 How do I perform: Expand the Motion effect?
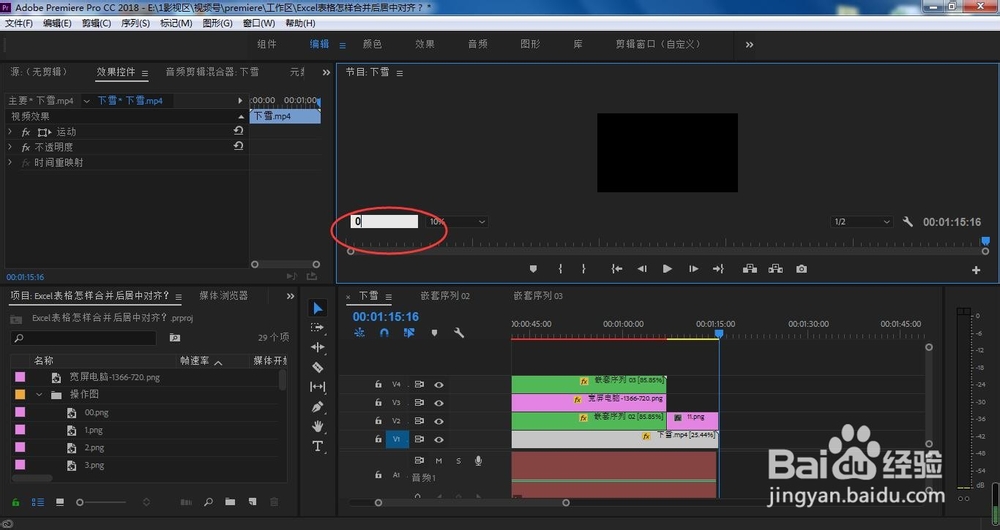click(x=10, y=132)
